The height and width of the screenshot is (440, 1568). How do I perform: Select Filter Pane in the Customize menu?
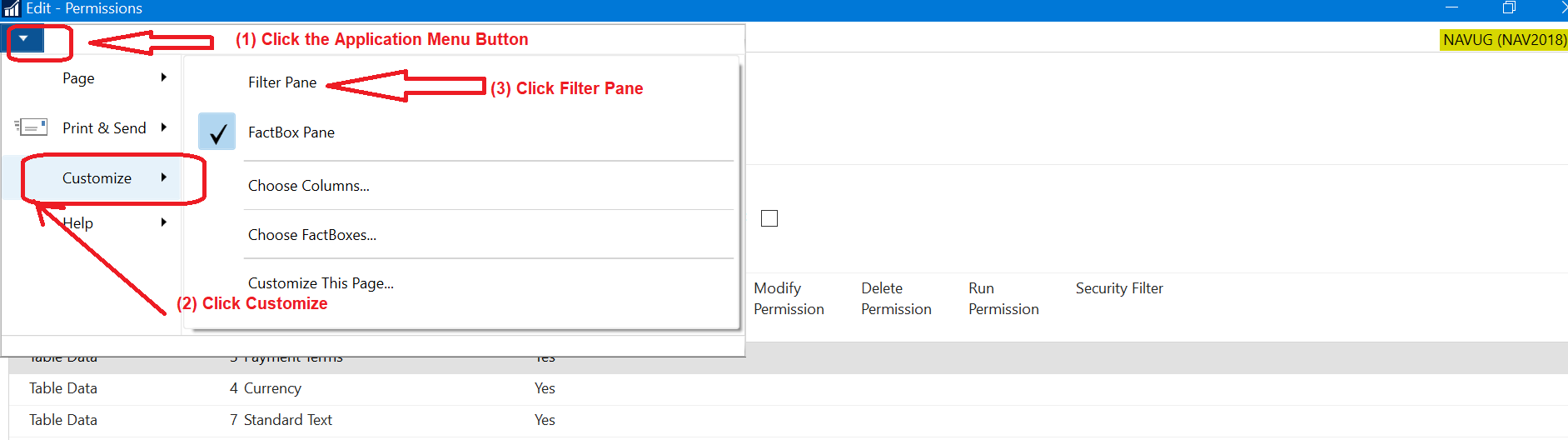[x=282, y=82]
